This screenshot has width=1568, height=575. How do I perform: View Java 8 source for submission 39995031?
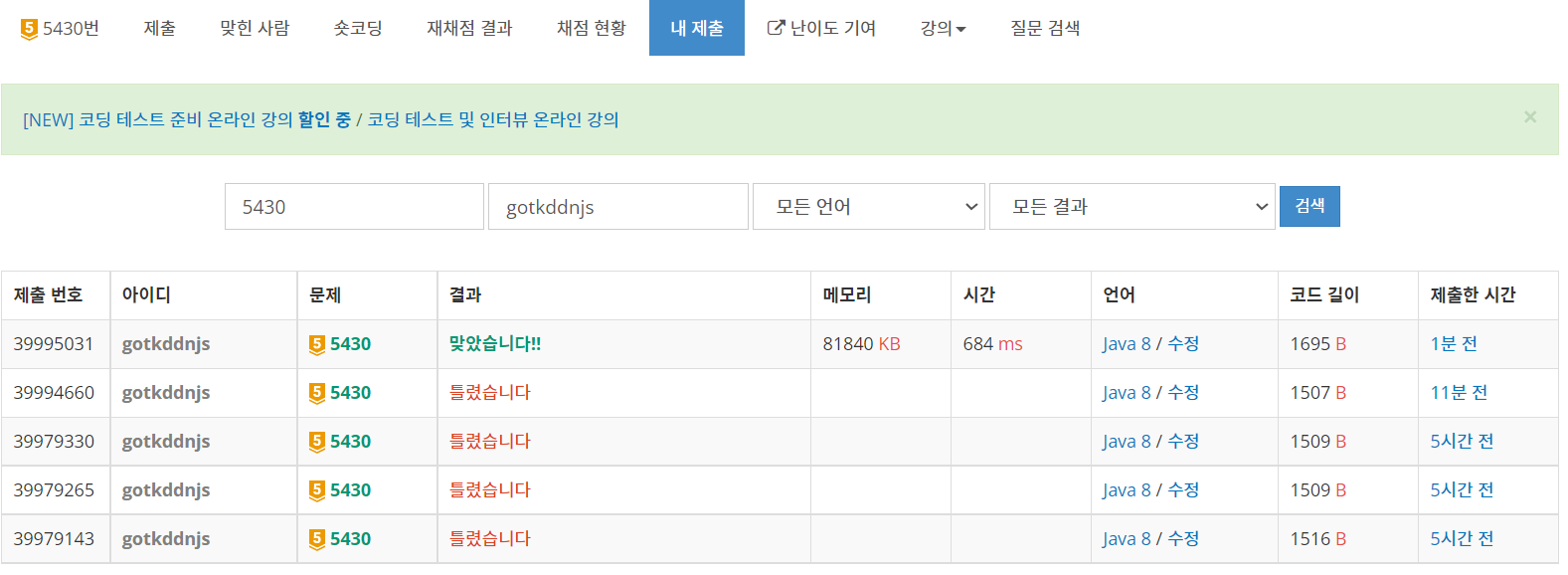pos(1127,344)
